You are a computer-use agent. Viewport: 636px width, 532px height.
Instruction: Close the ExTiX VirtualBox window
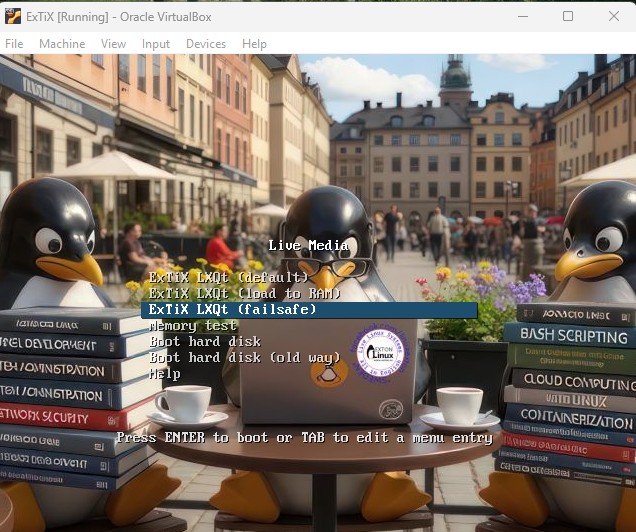pos(613,16)
